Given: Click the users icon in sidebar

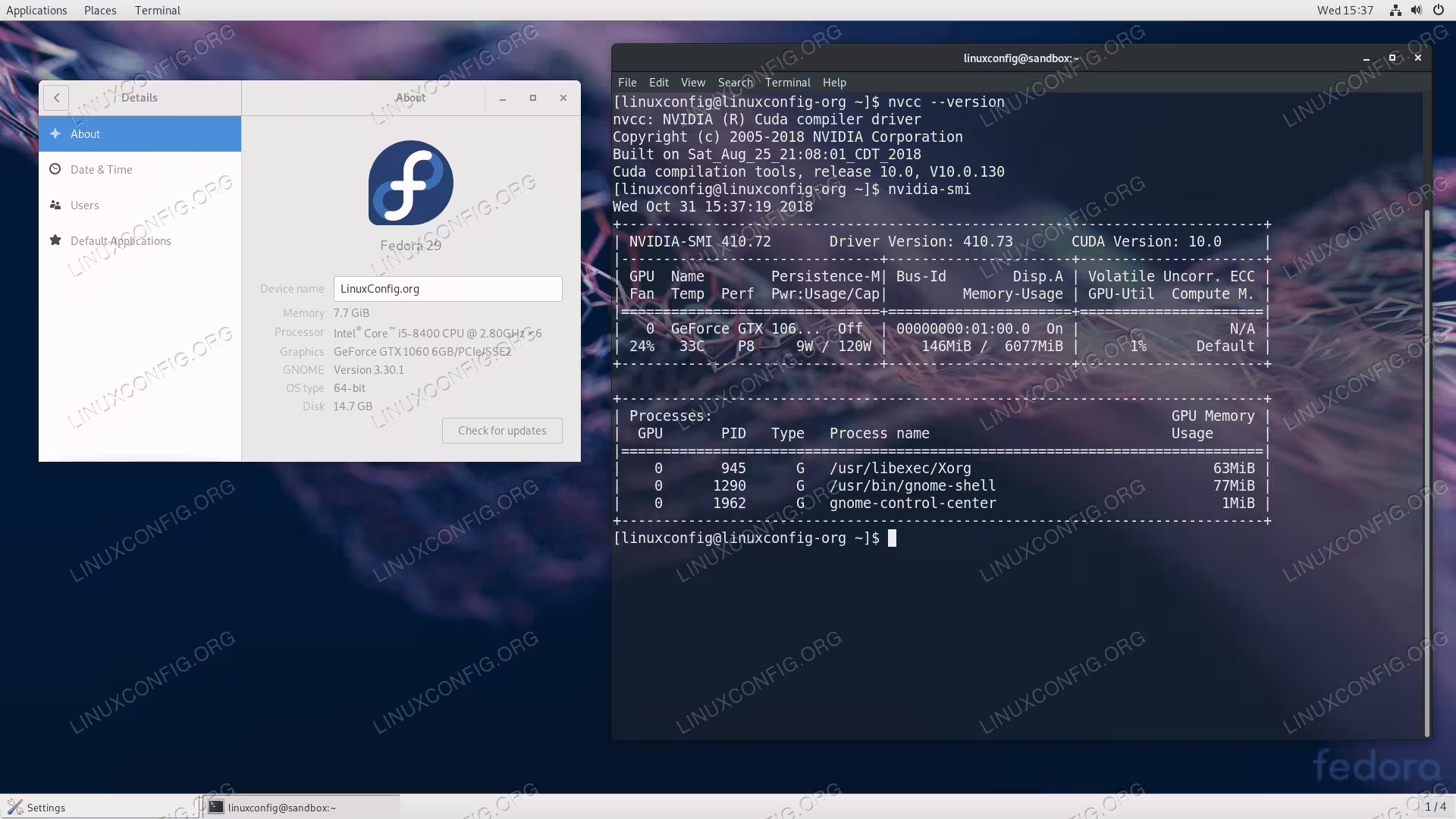Looking at the screenshot, I should (x=55, y=205).
